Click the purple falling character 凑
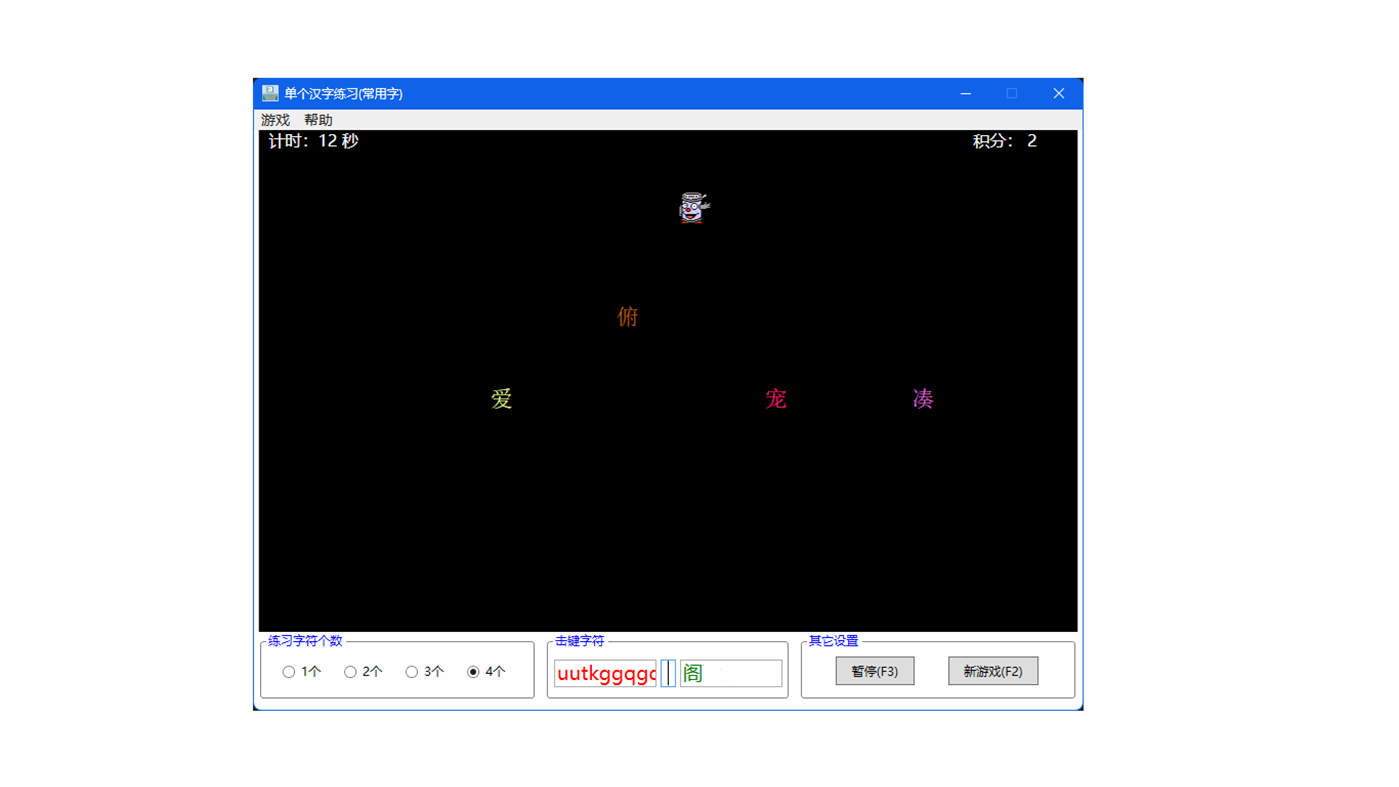This screenshot has width=1399, height=787. click(x=921, y=398)
